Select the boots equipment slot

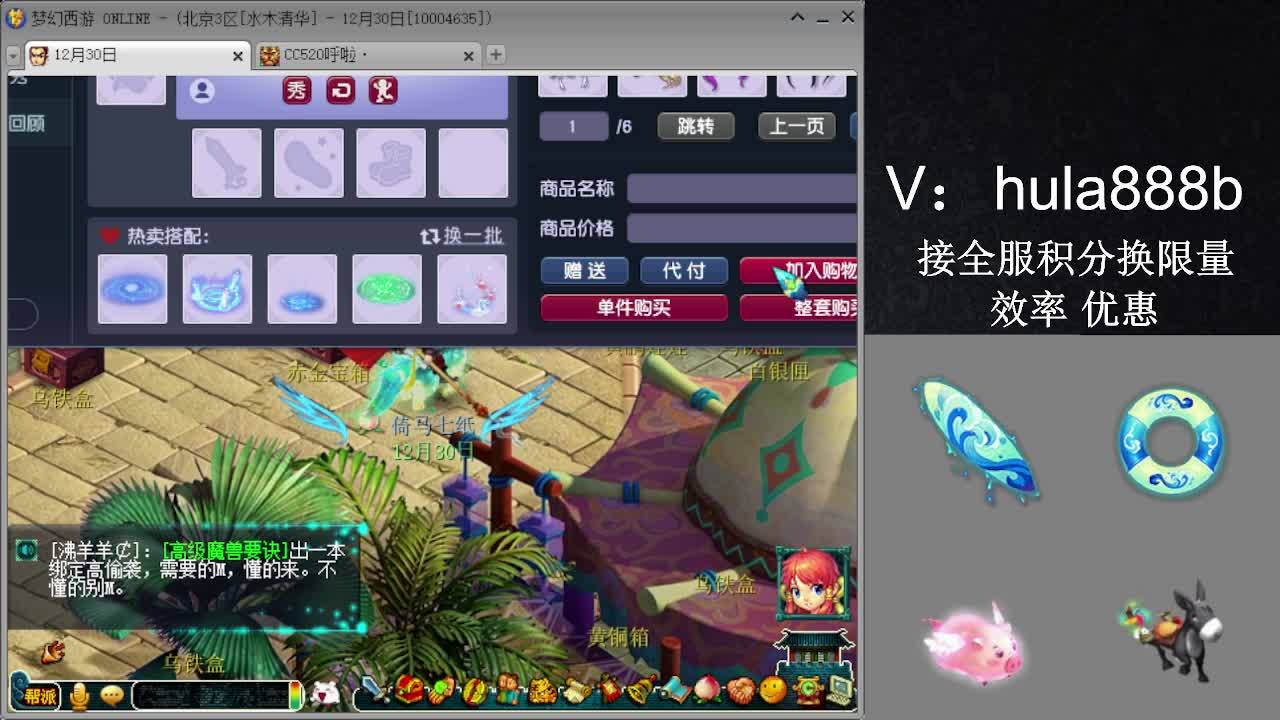click(x=391, y=163)
